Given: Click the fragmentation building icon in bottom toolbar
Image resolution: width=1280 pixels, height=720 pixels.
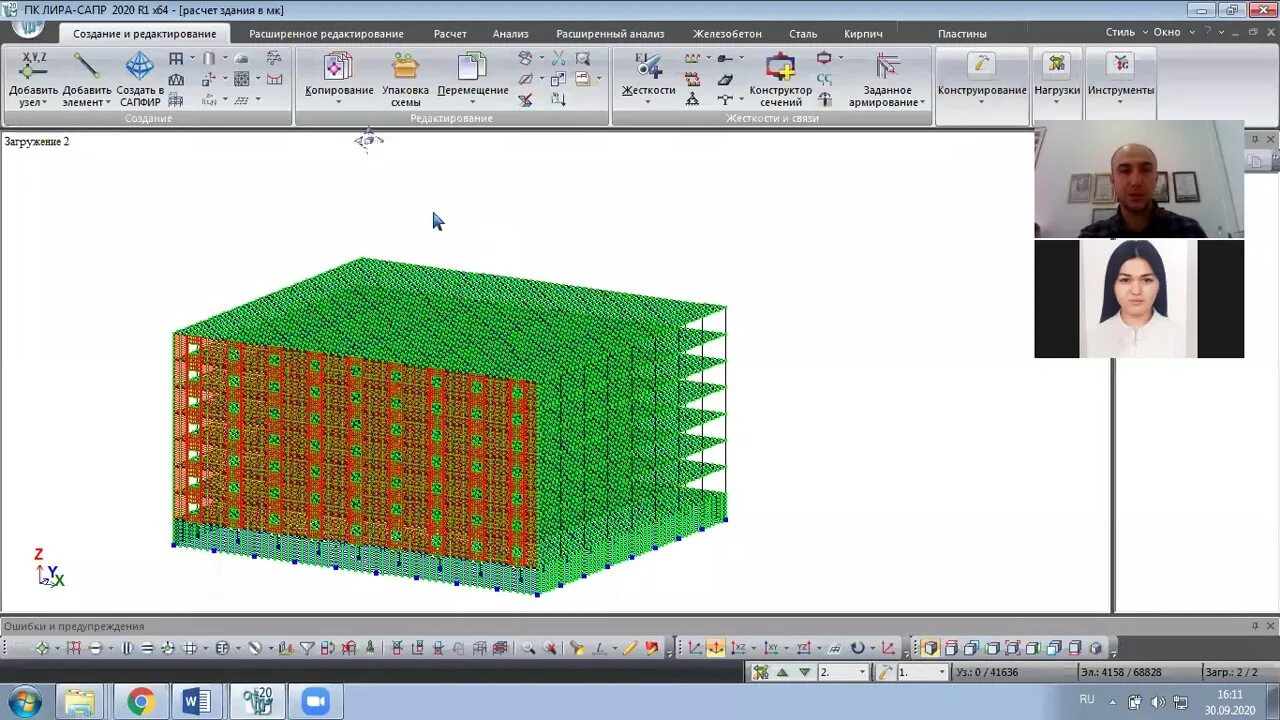Looking at the screenshot, I should pos(500,648).
